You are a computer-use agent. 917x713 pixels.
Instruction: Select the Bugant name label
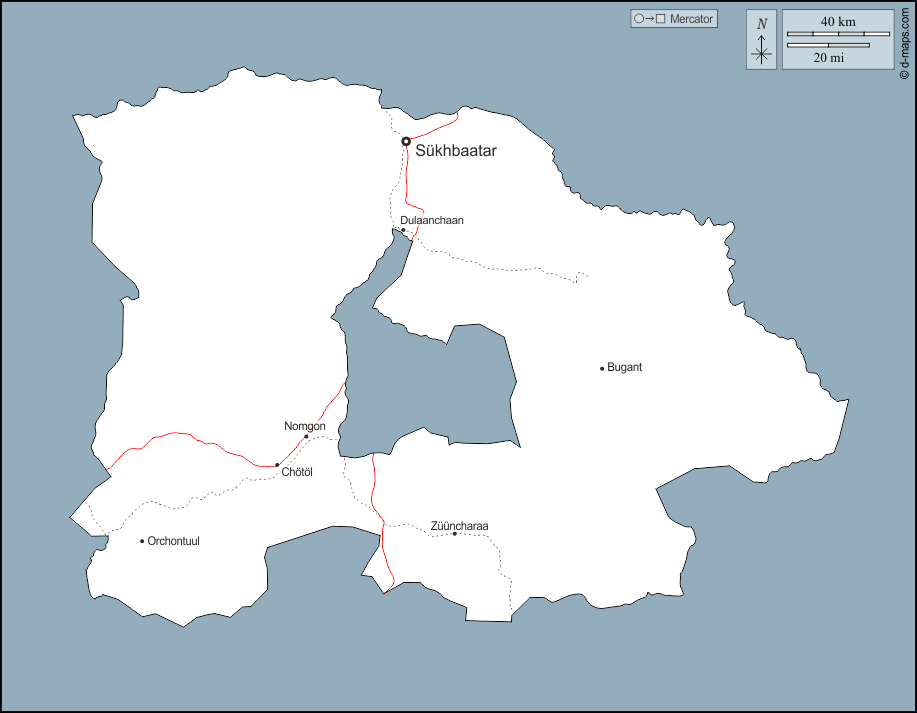click(x=625, y=367)
